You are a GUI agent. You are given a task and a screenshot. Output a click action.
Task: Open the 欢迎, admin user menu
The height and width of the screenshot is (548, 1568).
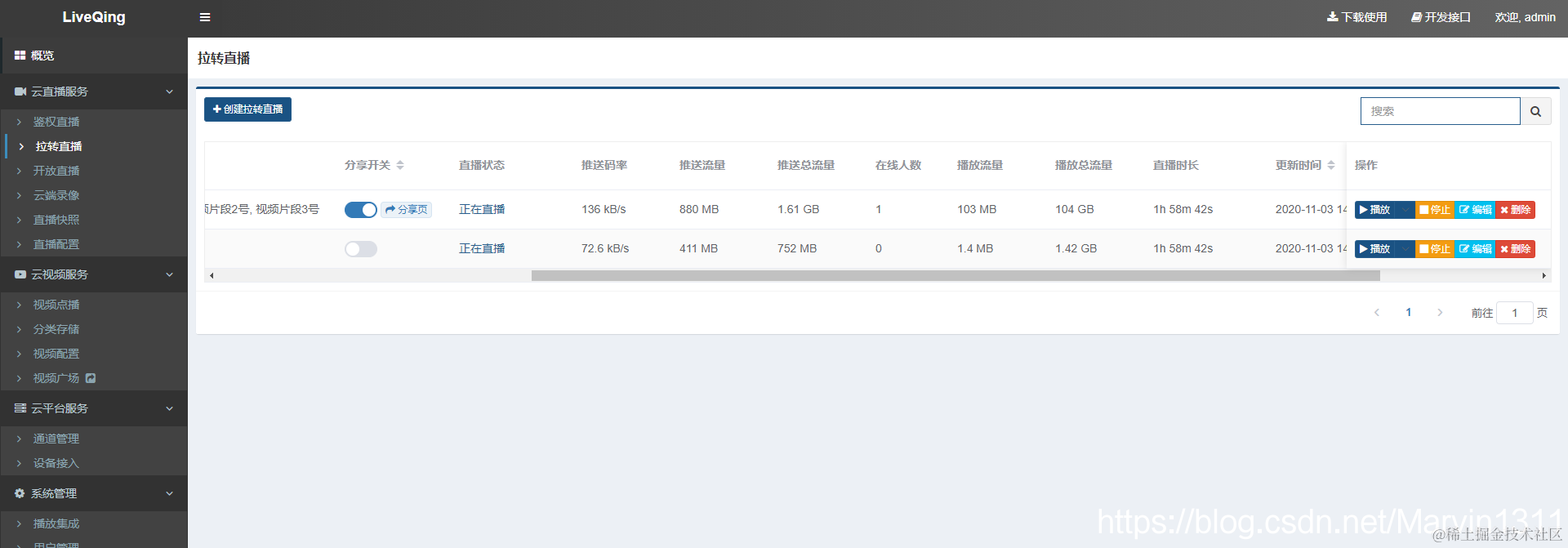pos(1525,17)
